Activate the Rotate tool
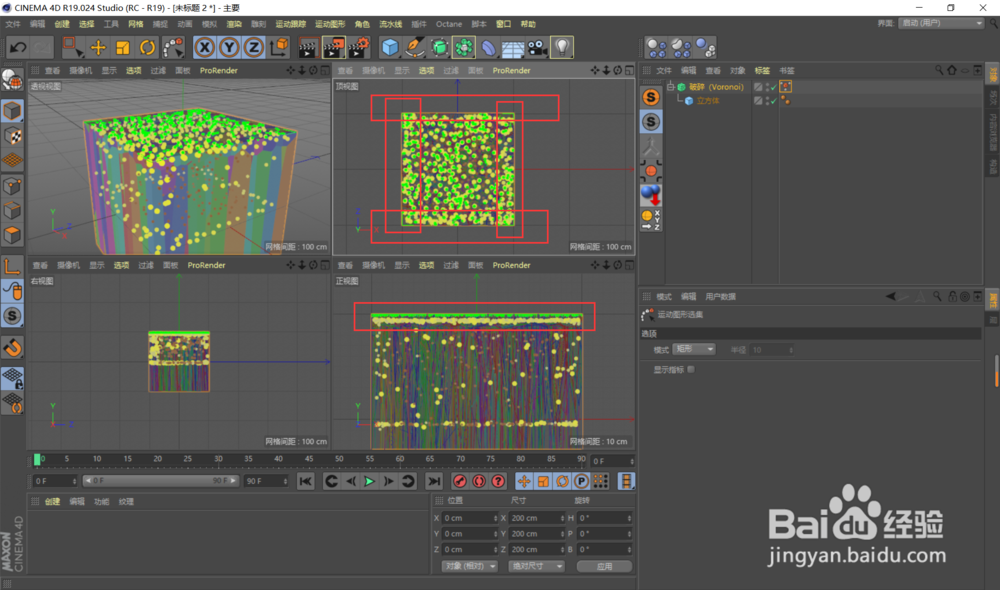The width and height of the screenshot is (1000, 590). click(x=147, y=48)
